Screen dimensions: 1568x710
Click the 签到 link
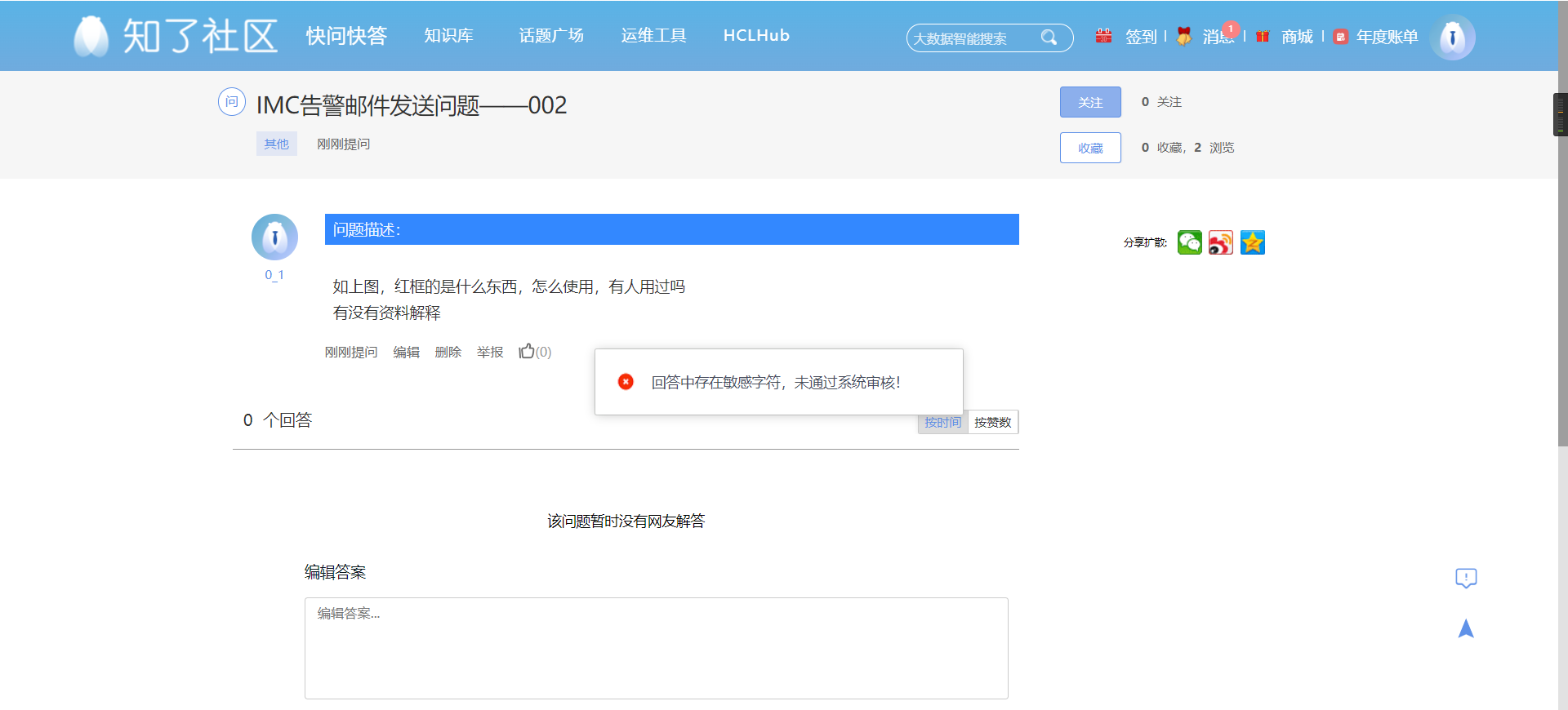1141,37
